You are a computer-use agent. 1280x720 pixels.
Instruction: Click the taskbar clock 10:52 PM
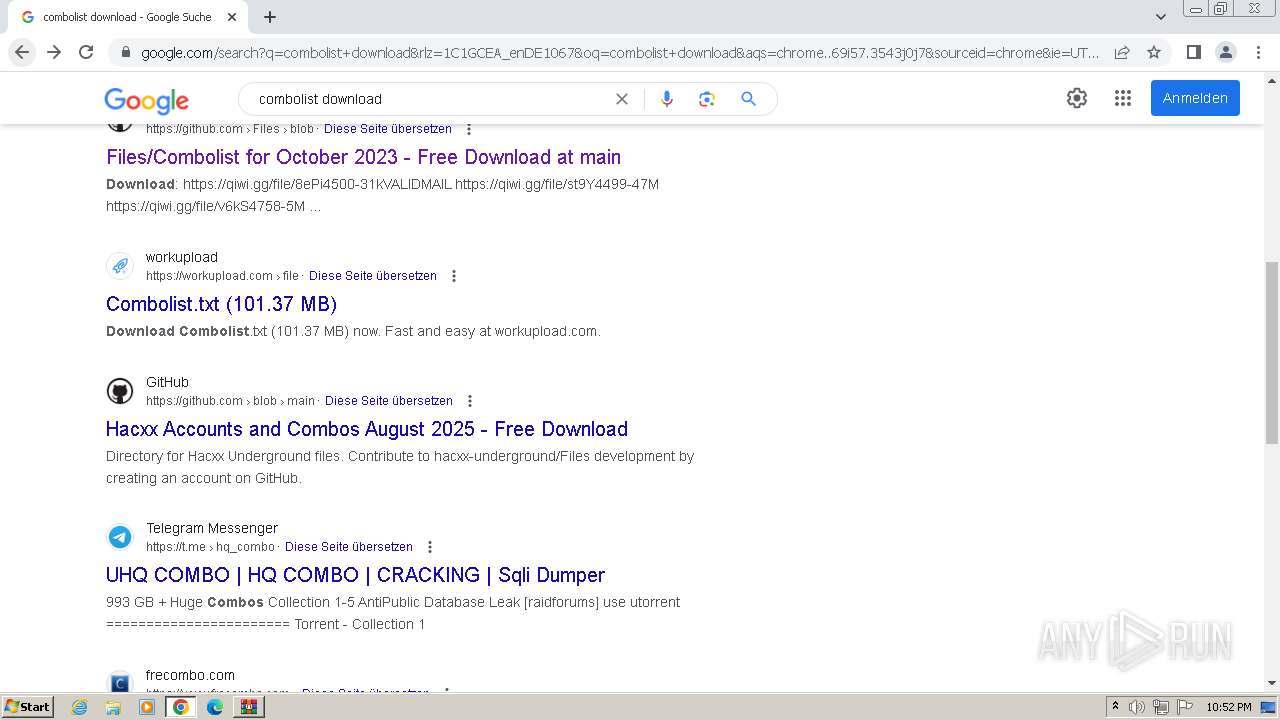pyautogui.click(x=1229, y=707)
